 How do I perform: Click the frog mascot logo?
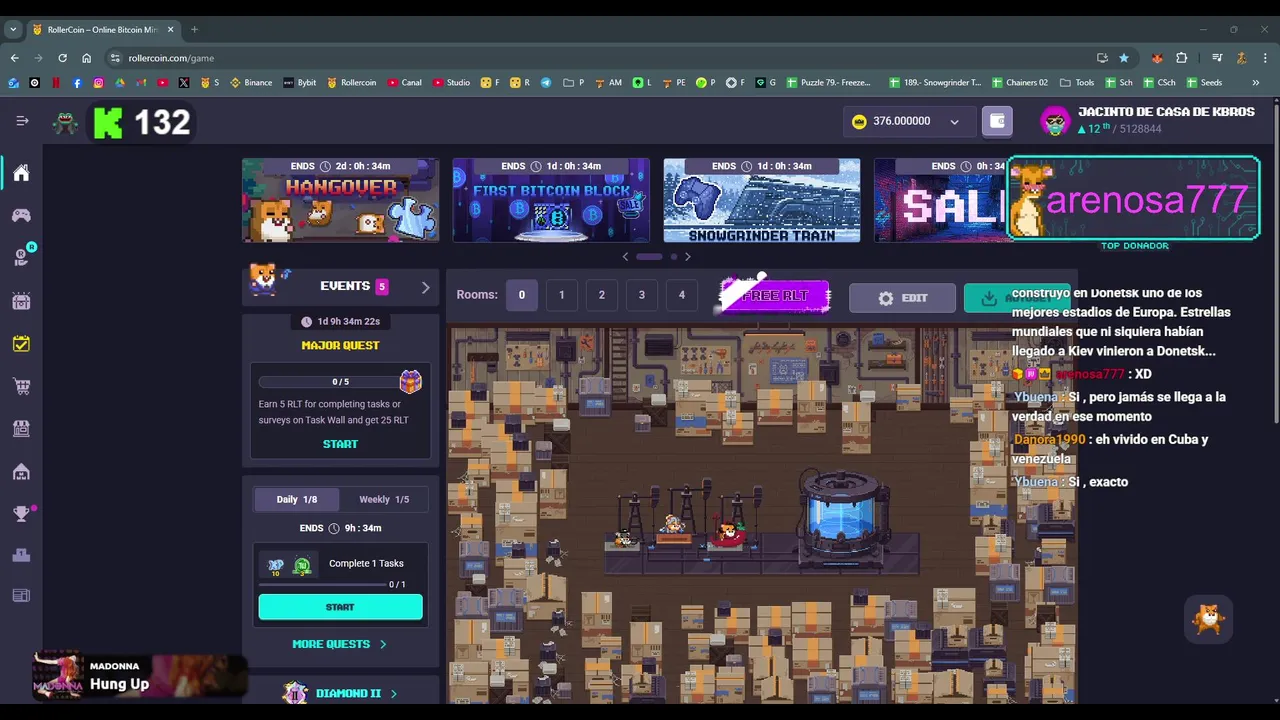pos(66,122)
